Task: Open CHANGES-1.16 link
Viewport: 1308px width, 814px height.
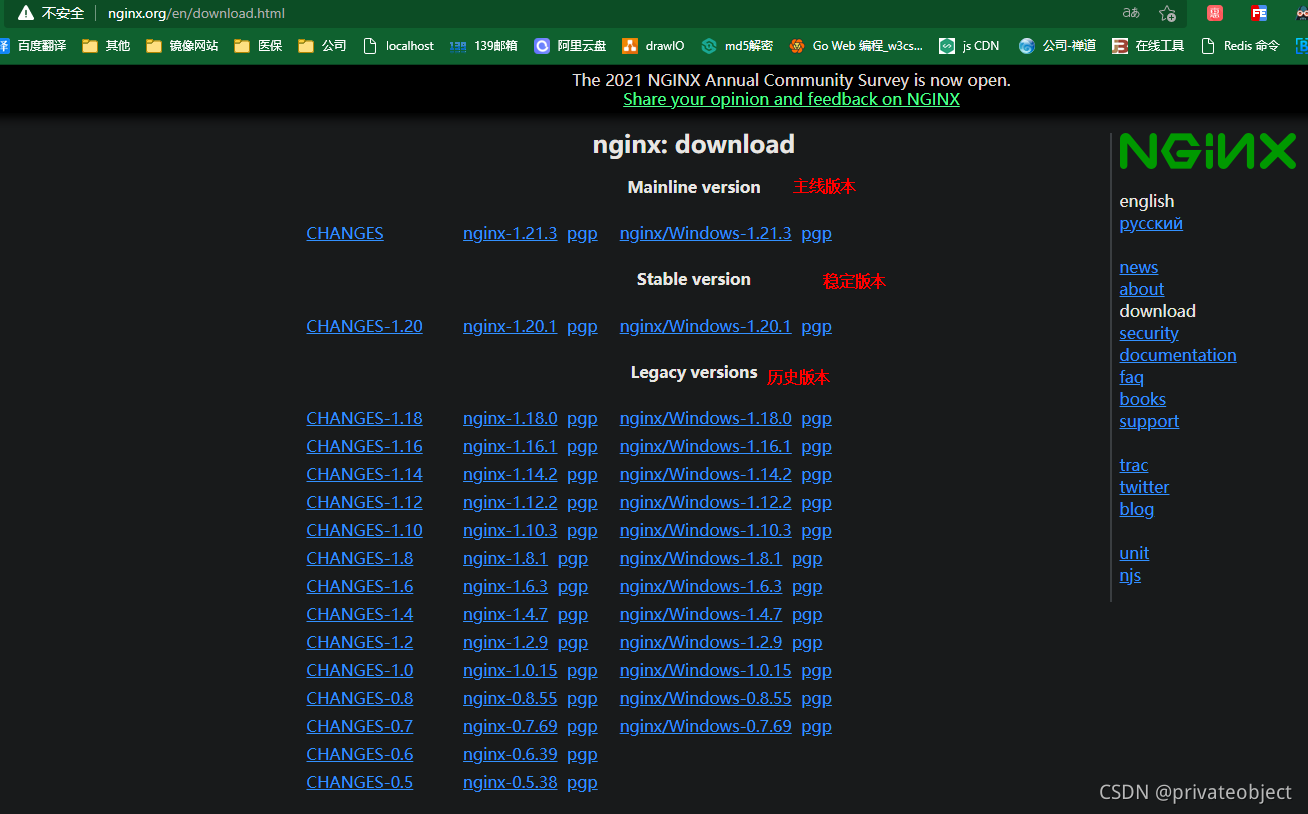Action: pos(364,446)
